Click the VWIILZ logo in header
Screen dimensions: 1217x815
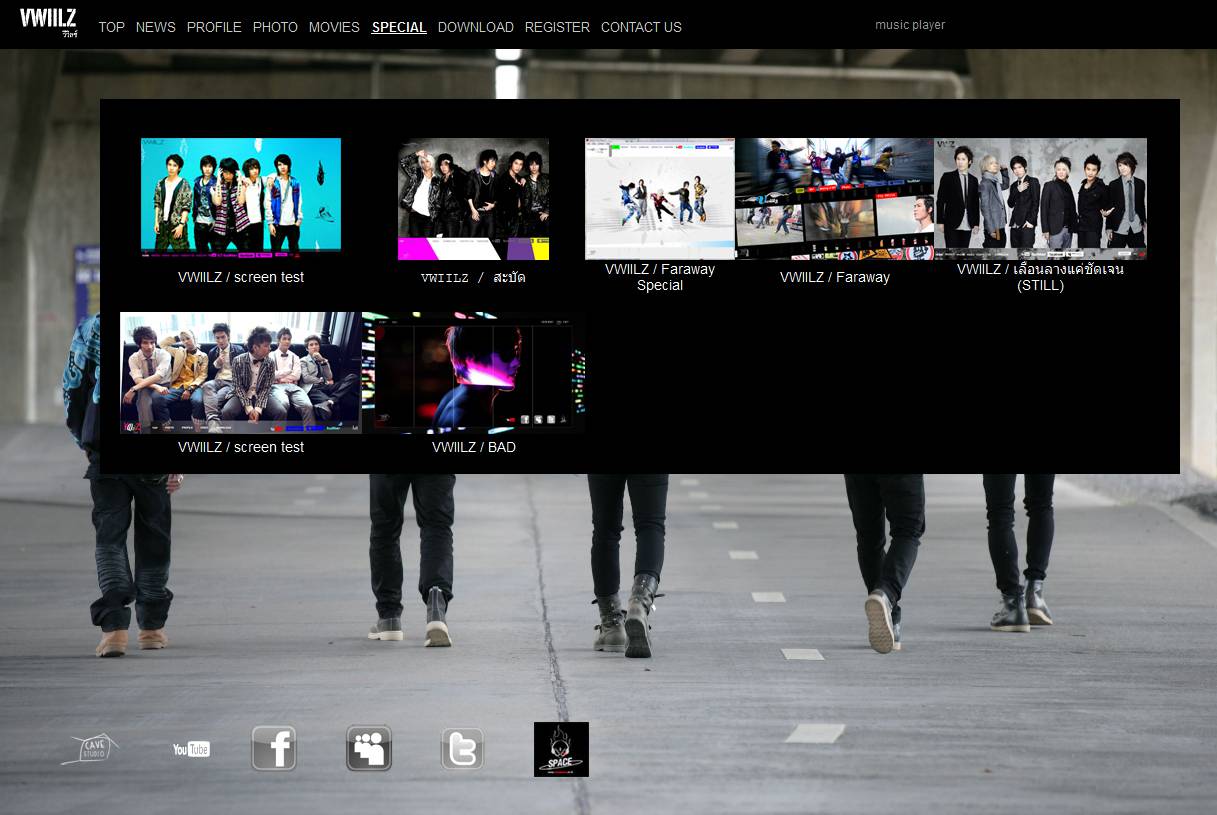48,22
